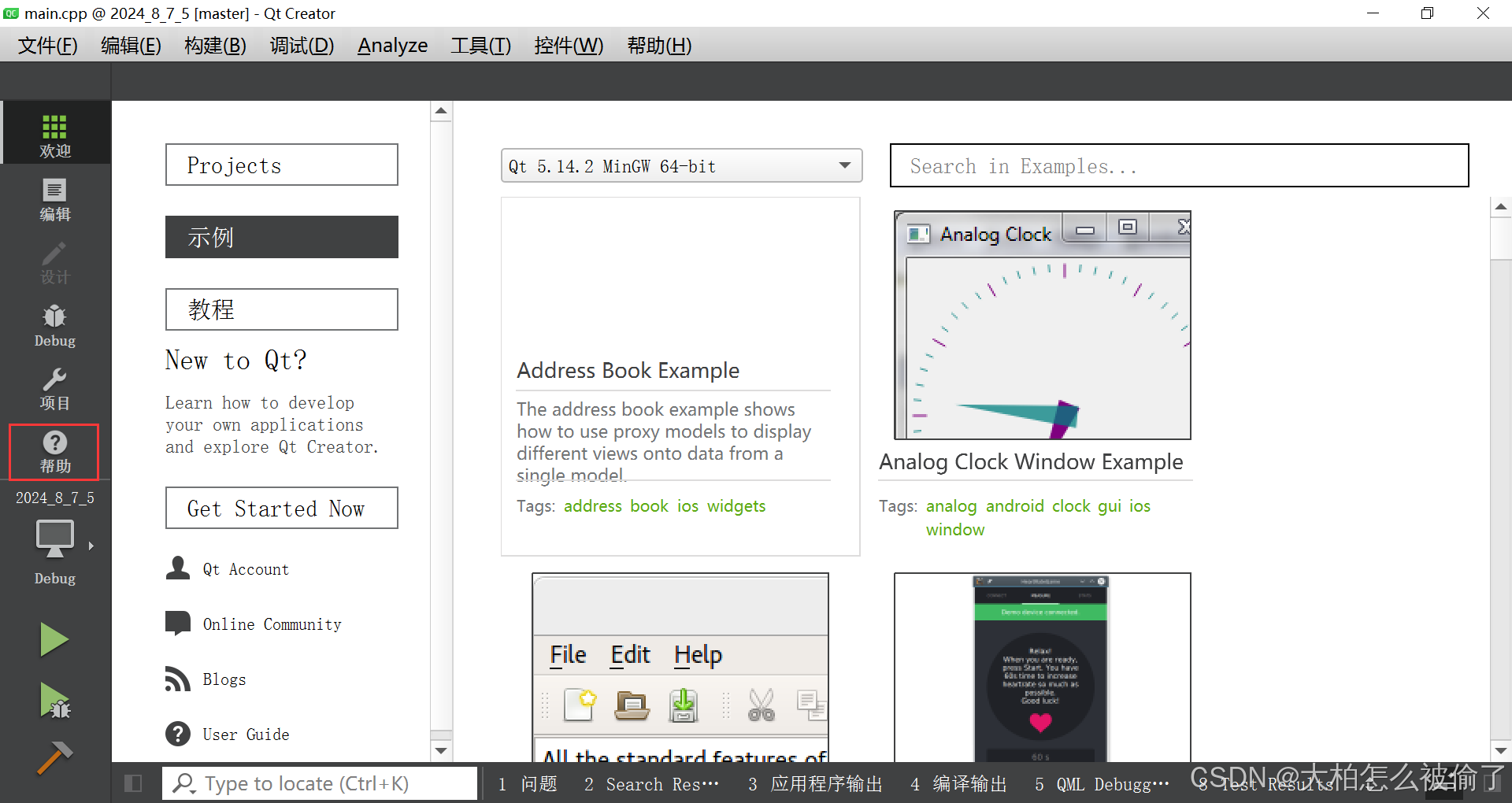Toggle left sidebar visibility icon
Image resolution: width=1512 pixels, height=803 pixels.
coord(133,783)
